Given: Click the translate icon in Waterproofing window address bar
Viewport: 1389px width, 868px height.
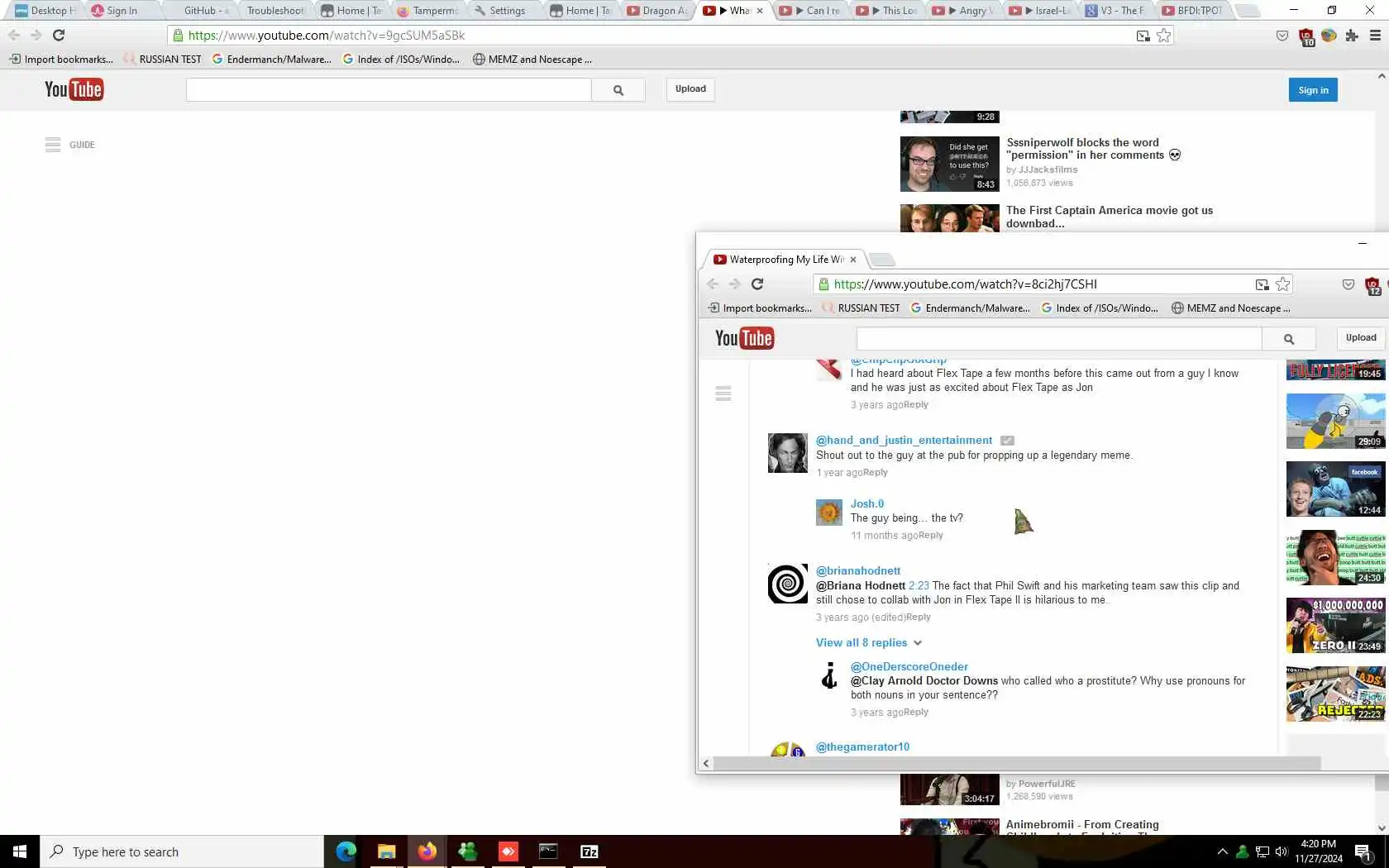Looking at the screenshot, I should [1263, 284].
